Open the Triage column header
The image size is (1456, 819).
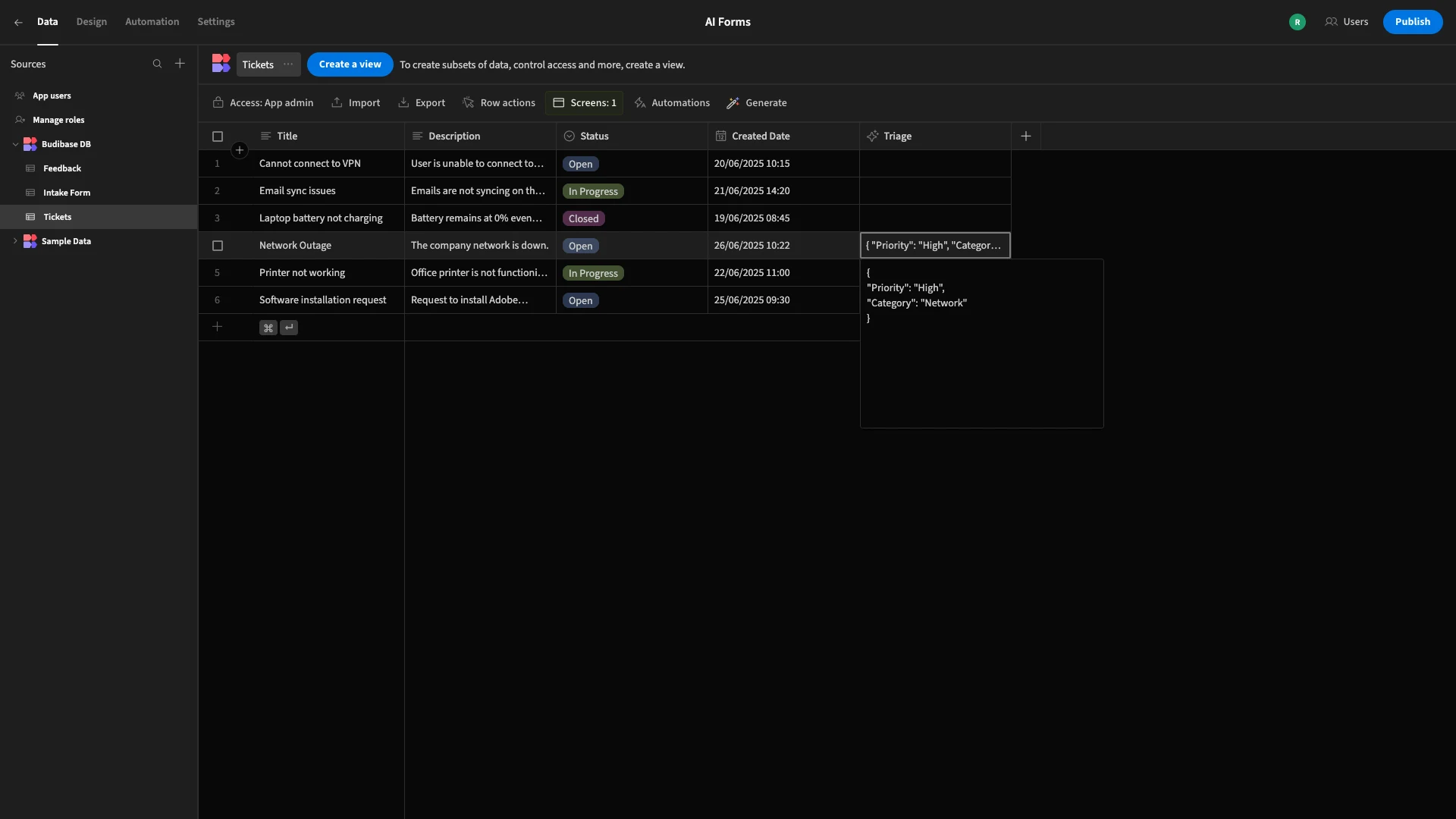coord(935,136)
